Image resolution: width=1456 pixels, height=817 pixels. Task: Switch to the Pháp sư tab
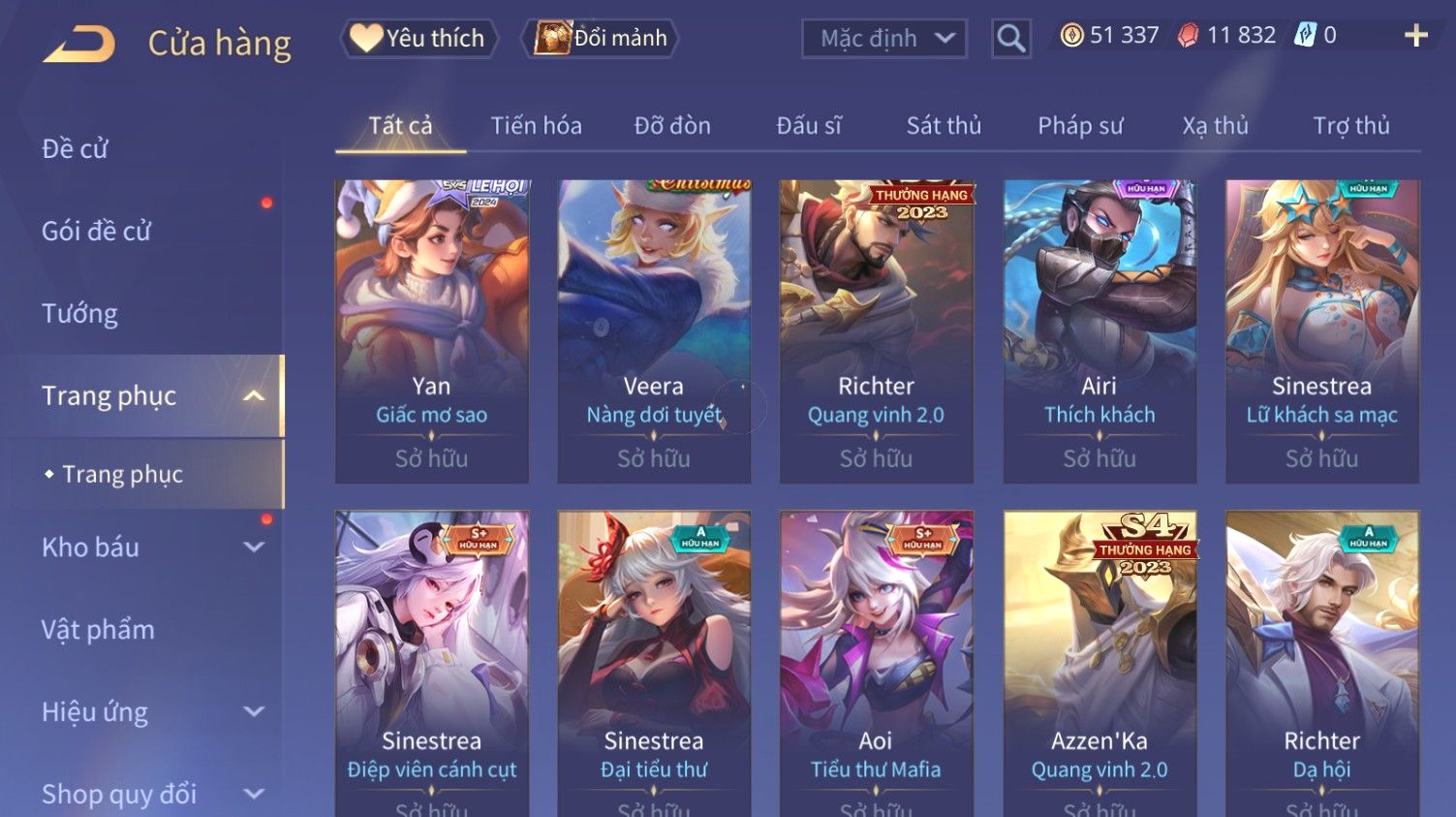pyautogui.click(x=1080, y=126)
